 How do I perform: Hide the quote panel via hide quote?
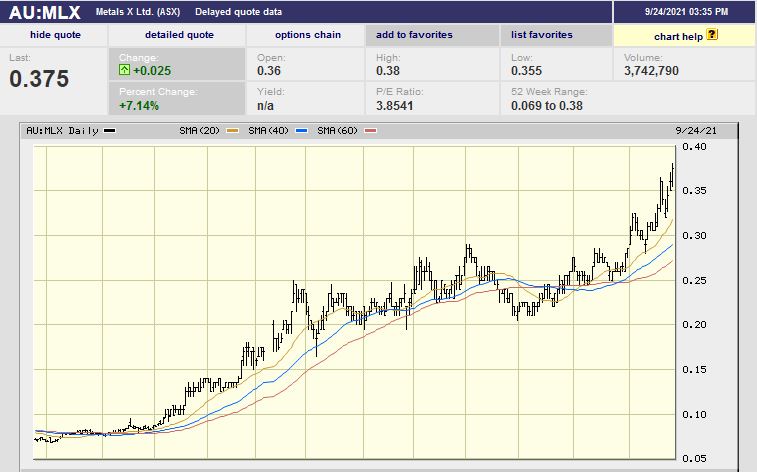(55, 35)
